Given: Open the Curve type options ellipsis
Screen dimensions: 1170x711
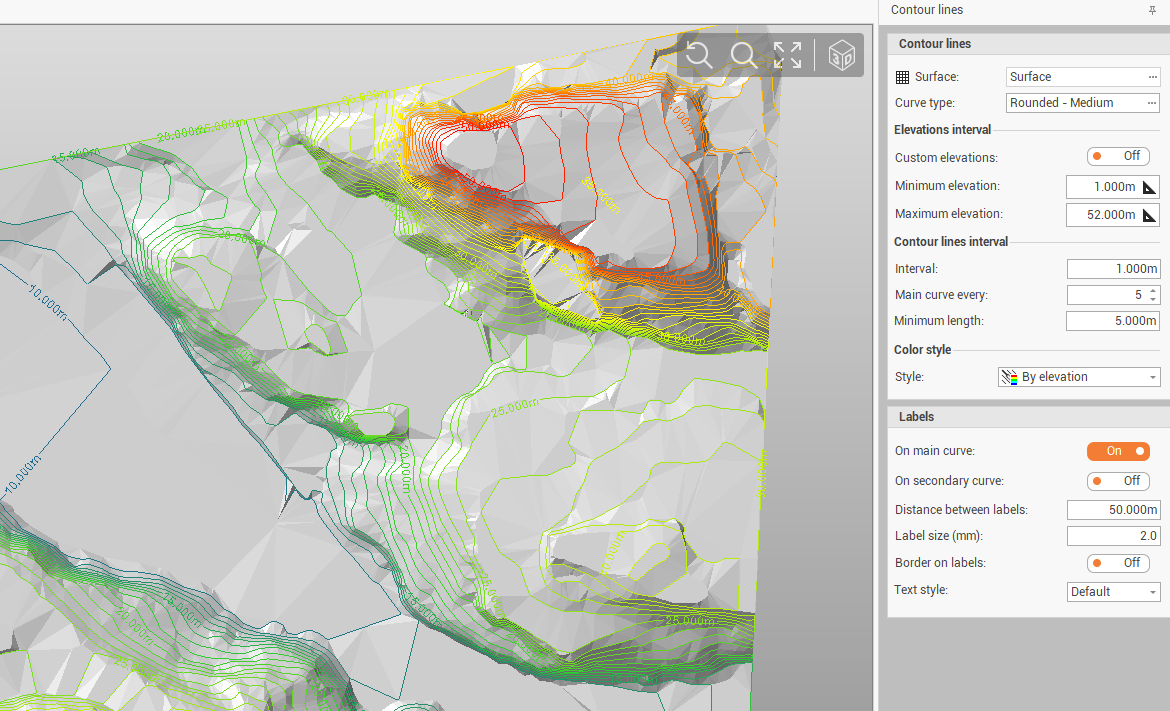Looking at the screenshot, I should coord(1152,103).
